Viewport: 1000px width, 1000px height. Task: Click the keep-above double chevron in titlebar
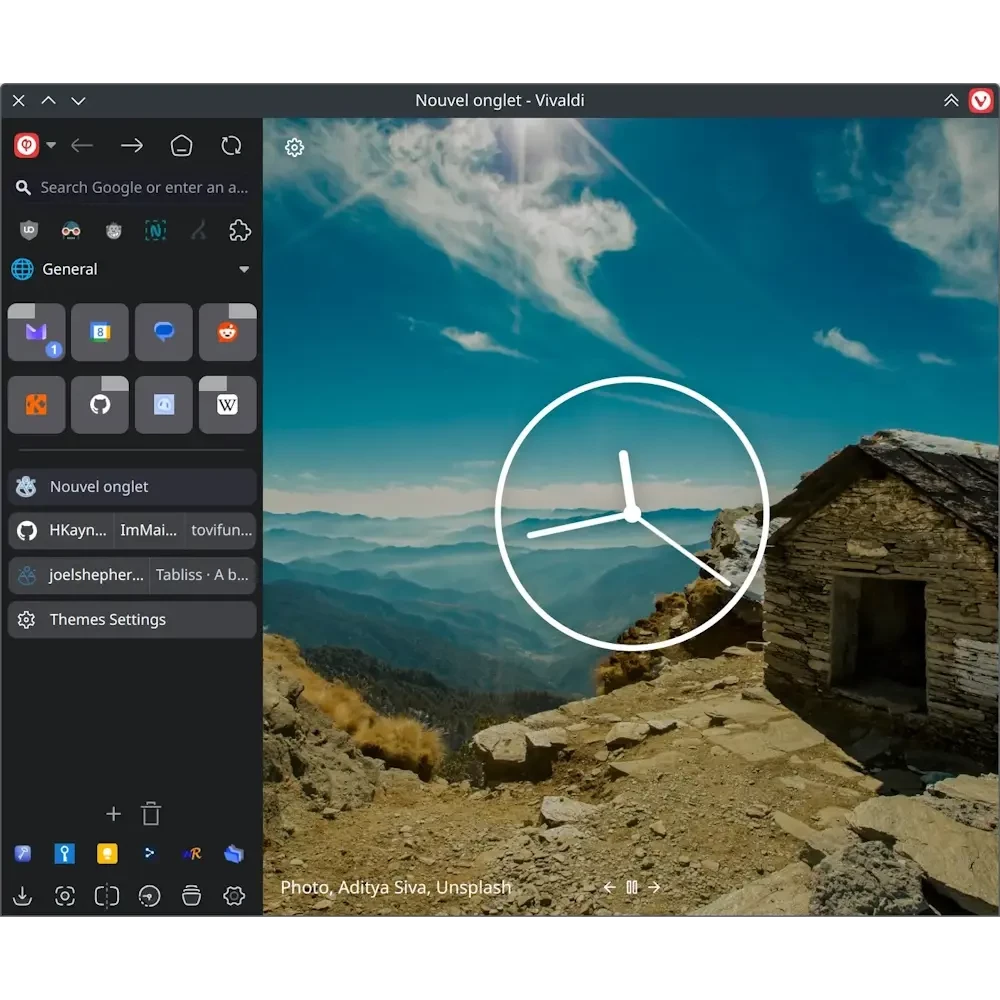pos(951,101)
